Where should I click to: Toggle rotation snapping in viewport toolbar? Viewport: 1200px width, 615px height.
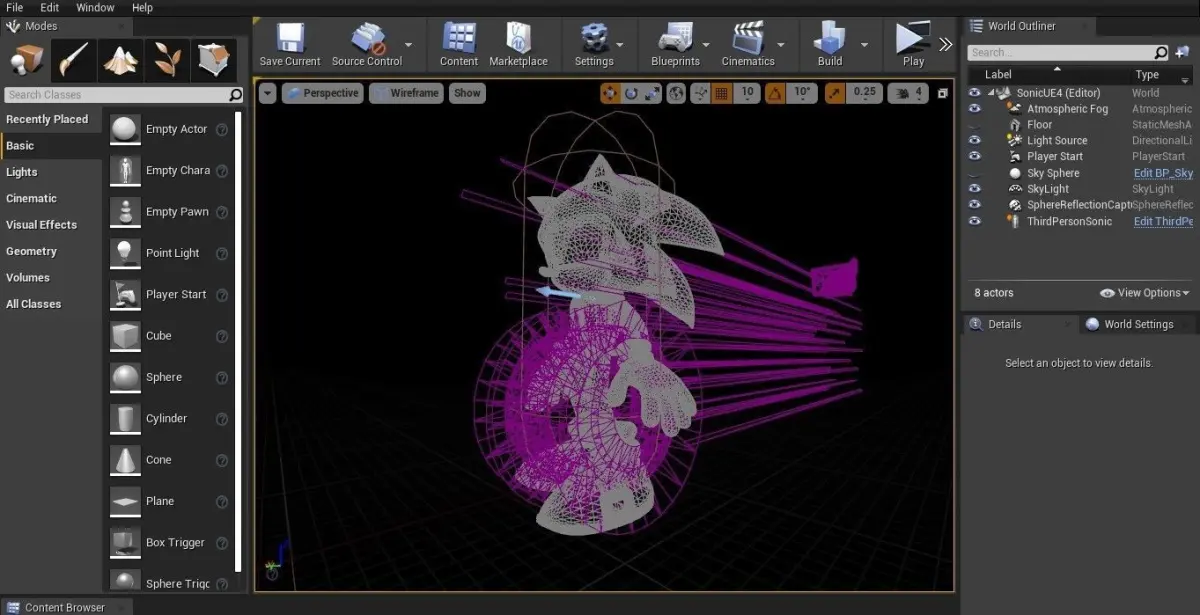point(775,93)
